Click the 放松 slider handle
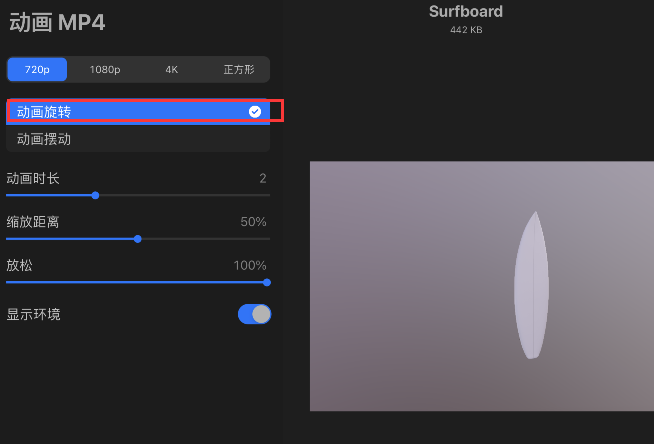This screenshot has width=654, height=444. (x=266, y=282)
